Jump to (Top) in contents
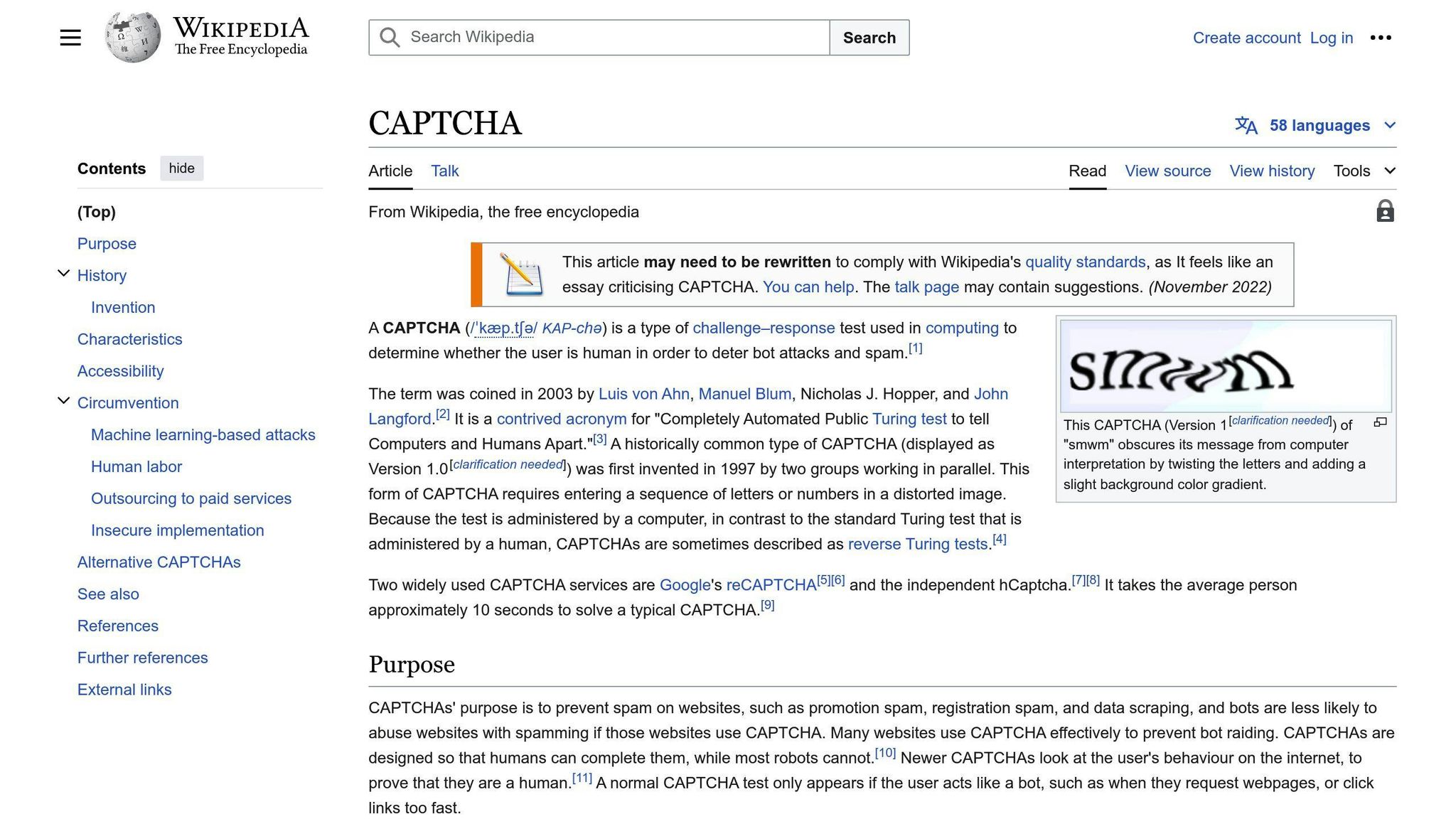Screen dimensions: 1456x819 [x=96, y=212]
